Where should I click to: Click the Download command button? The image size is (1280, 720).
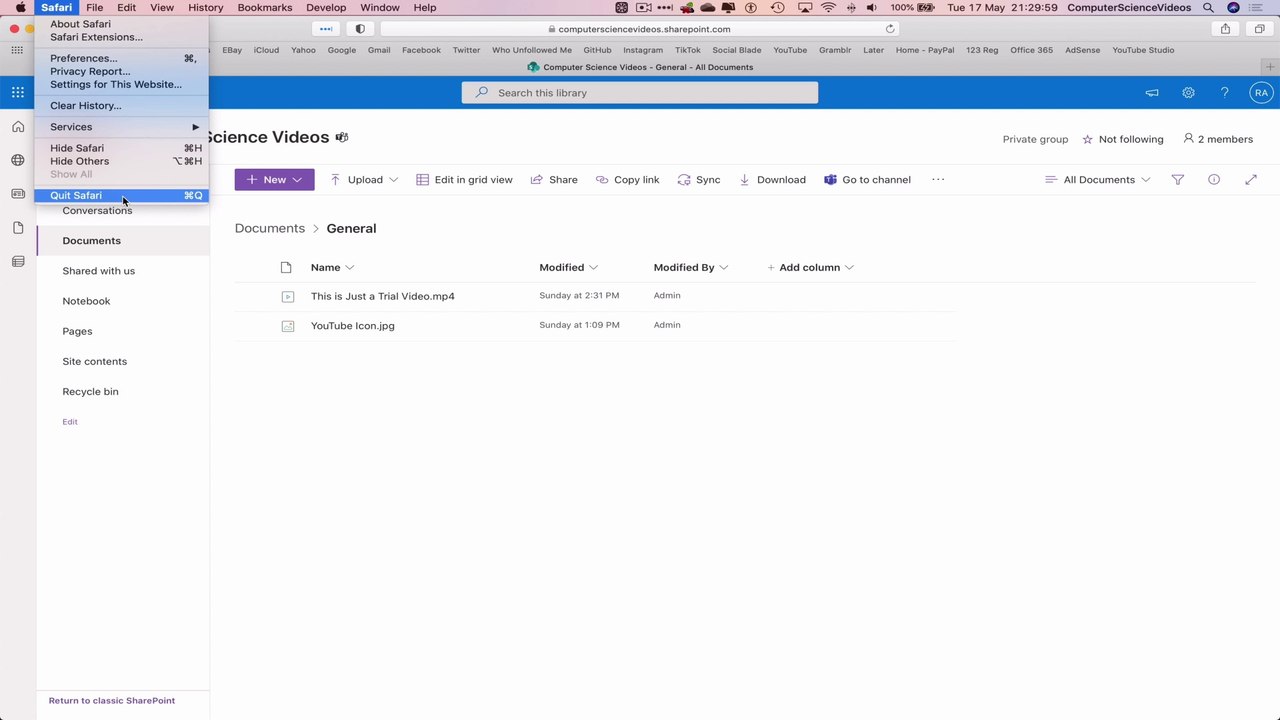(x=773, y=180)
